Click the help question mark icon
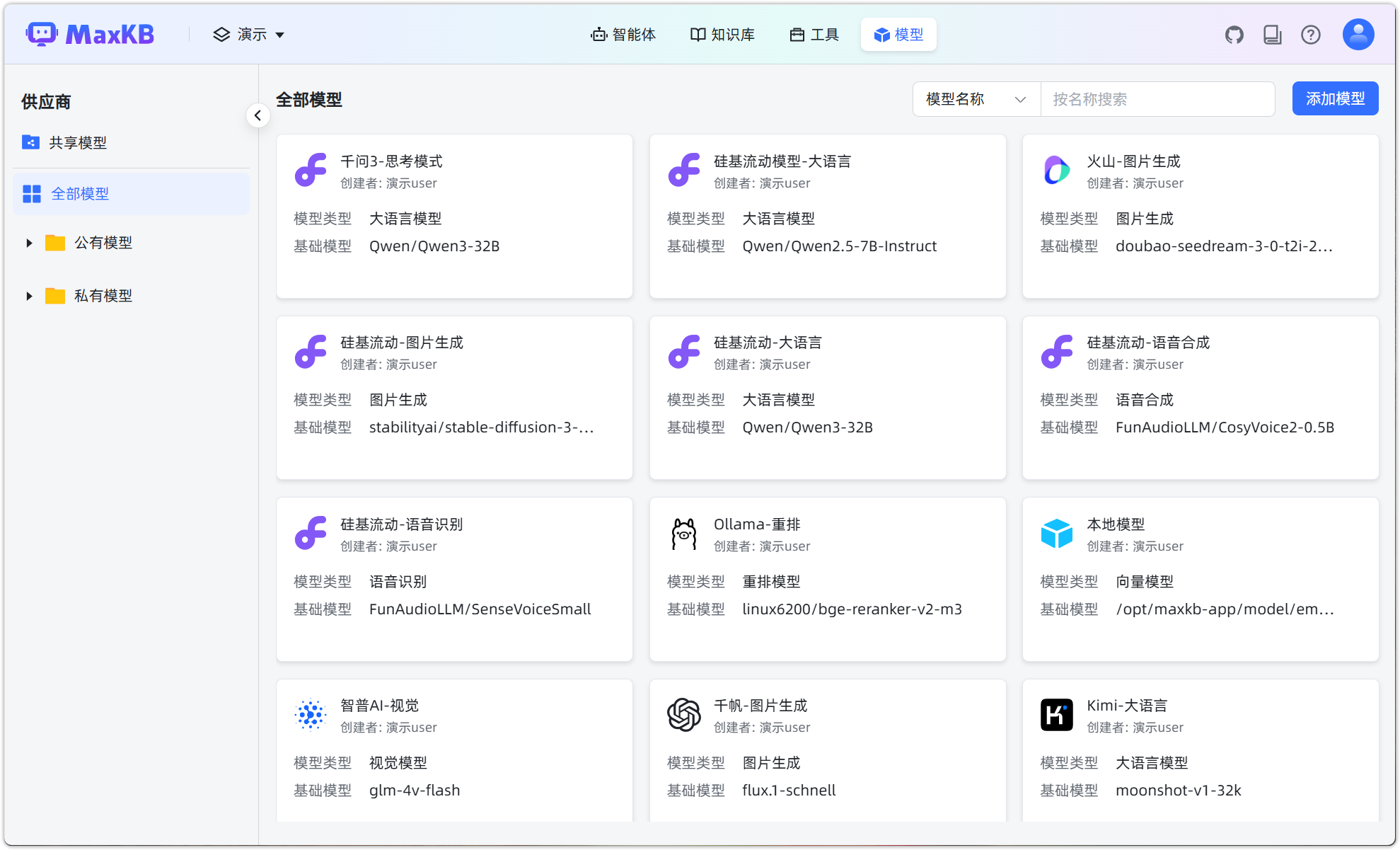1400x850 pixels. [x=1310, y=35]
